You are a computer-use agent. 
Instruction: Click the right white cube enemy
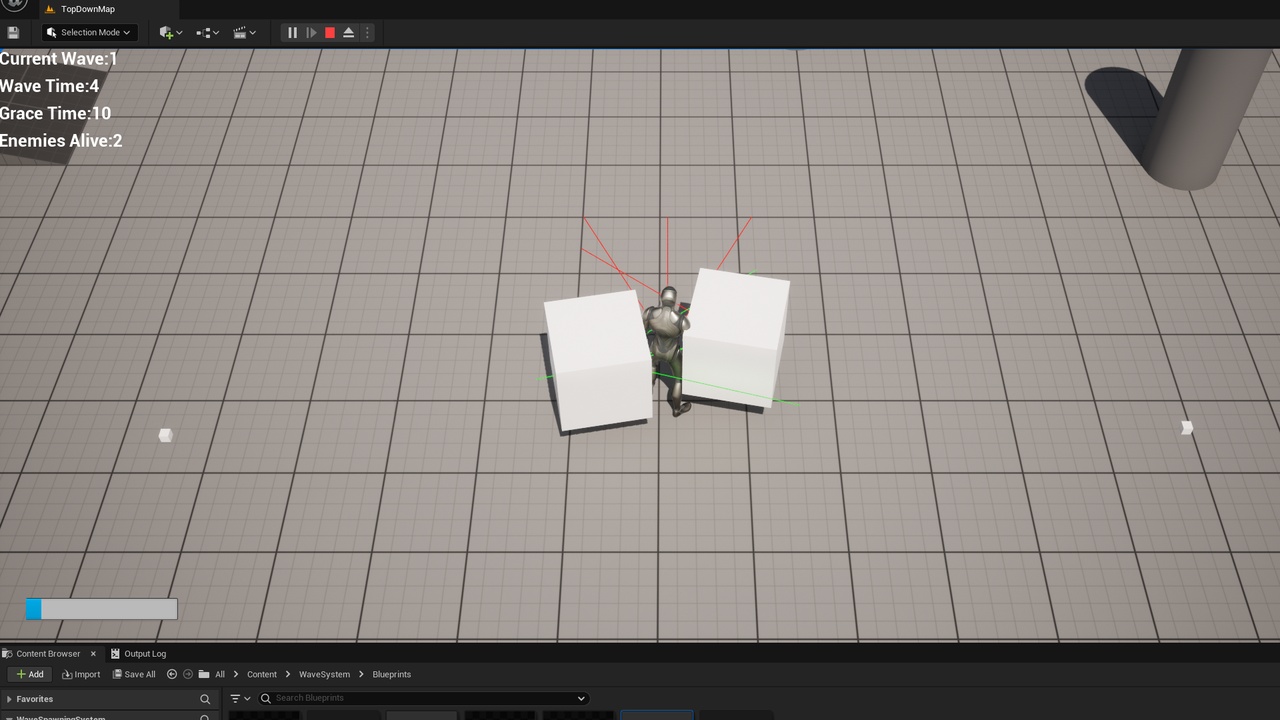[737, 338]
